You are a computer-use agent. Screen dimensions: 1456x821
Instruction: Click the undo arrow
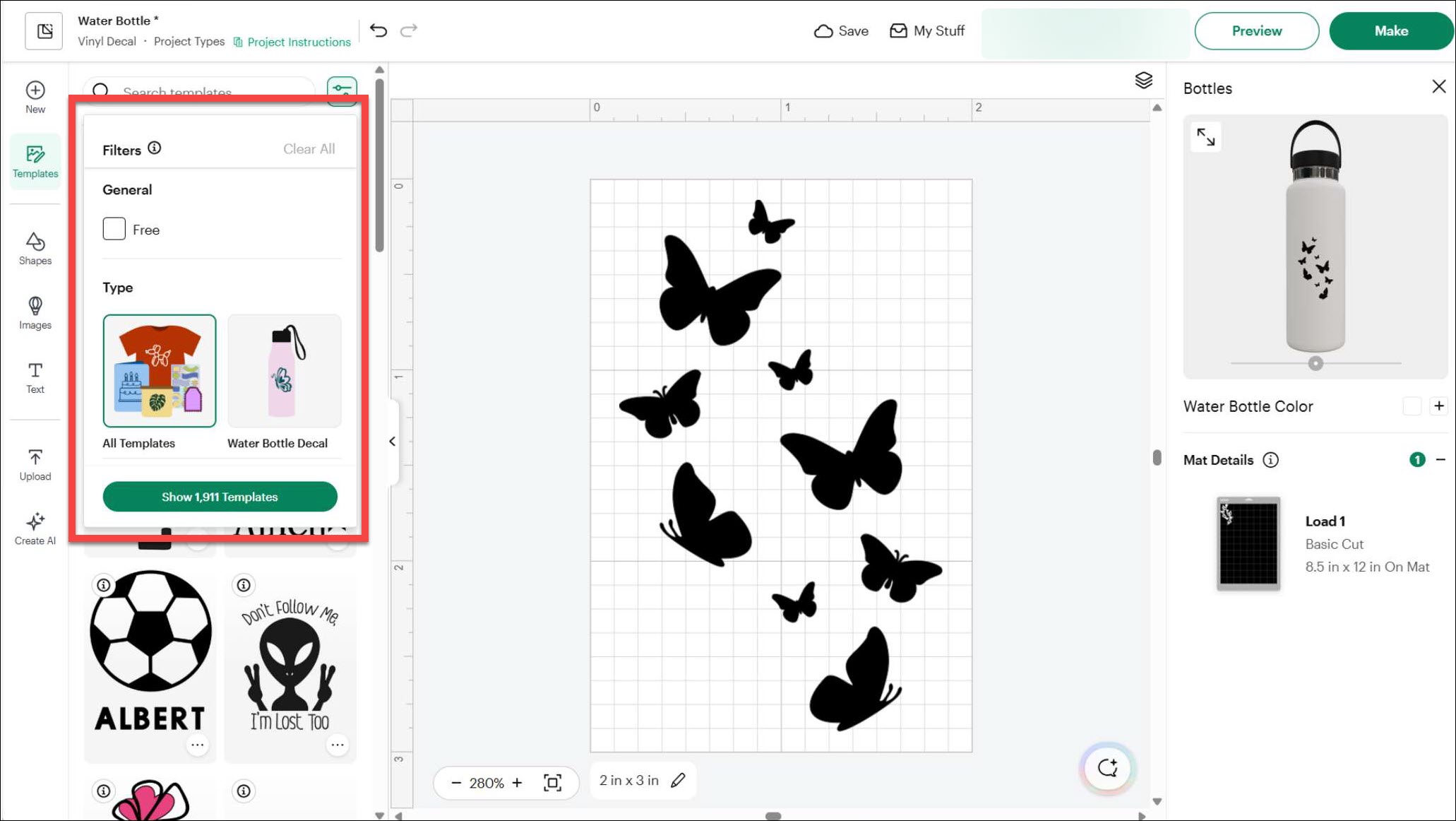point(378,30)
